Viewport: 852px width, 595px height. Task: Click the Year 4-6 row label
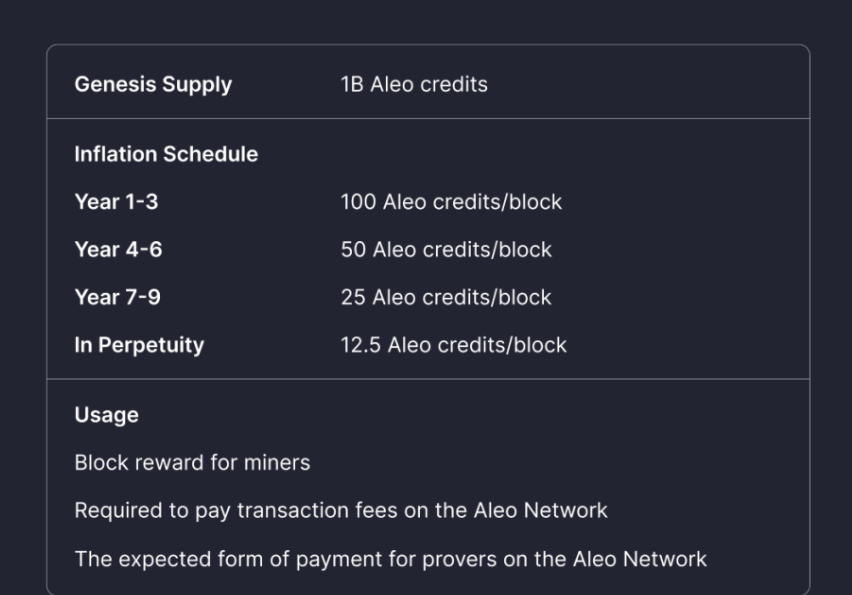[118, 250]
